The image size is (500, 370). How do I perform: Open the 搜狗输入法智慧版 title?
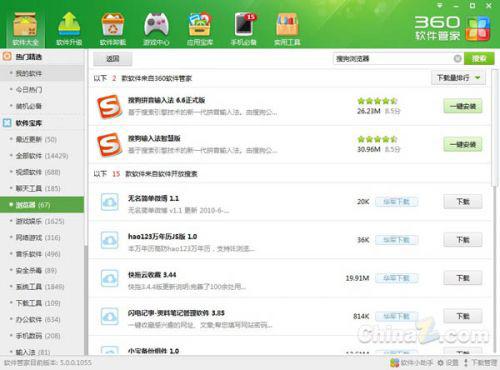154,138
